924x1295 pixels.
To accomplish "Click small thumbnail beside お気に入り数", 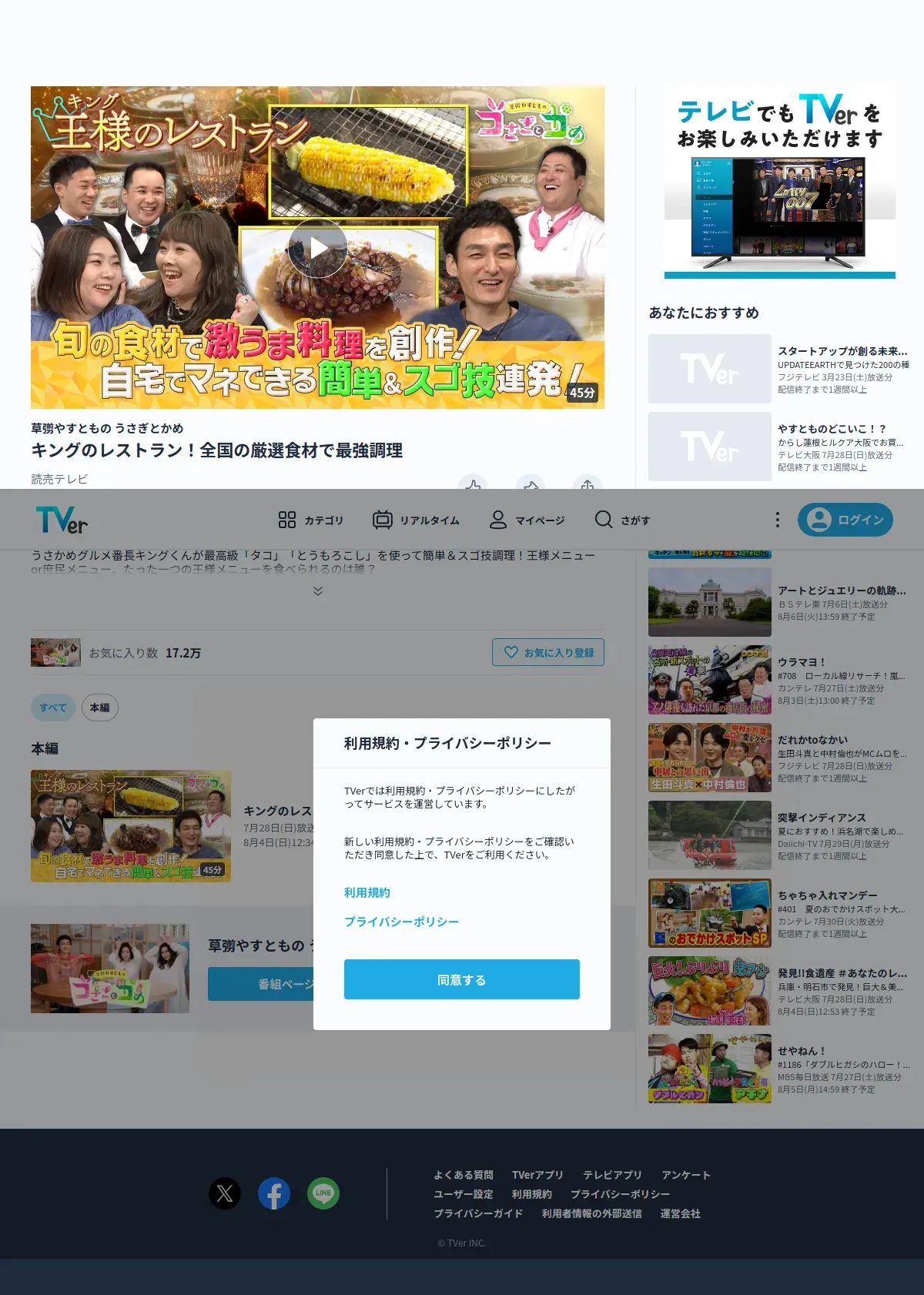I will coord(55,652).
